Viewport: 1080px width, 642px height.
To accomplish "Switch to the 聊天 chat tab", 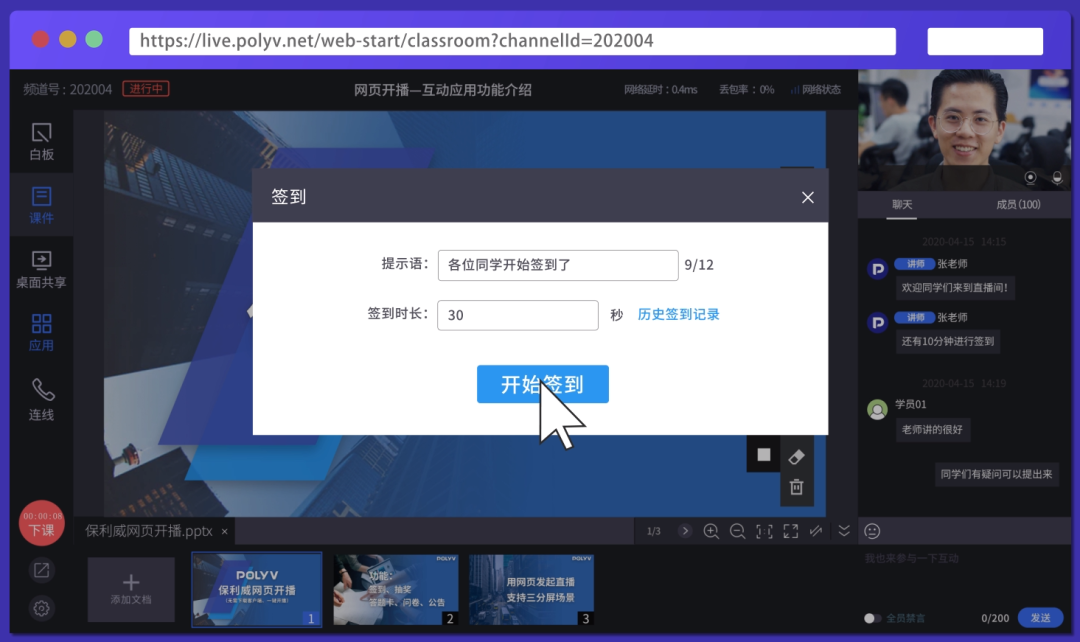I will click(901, 205).
